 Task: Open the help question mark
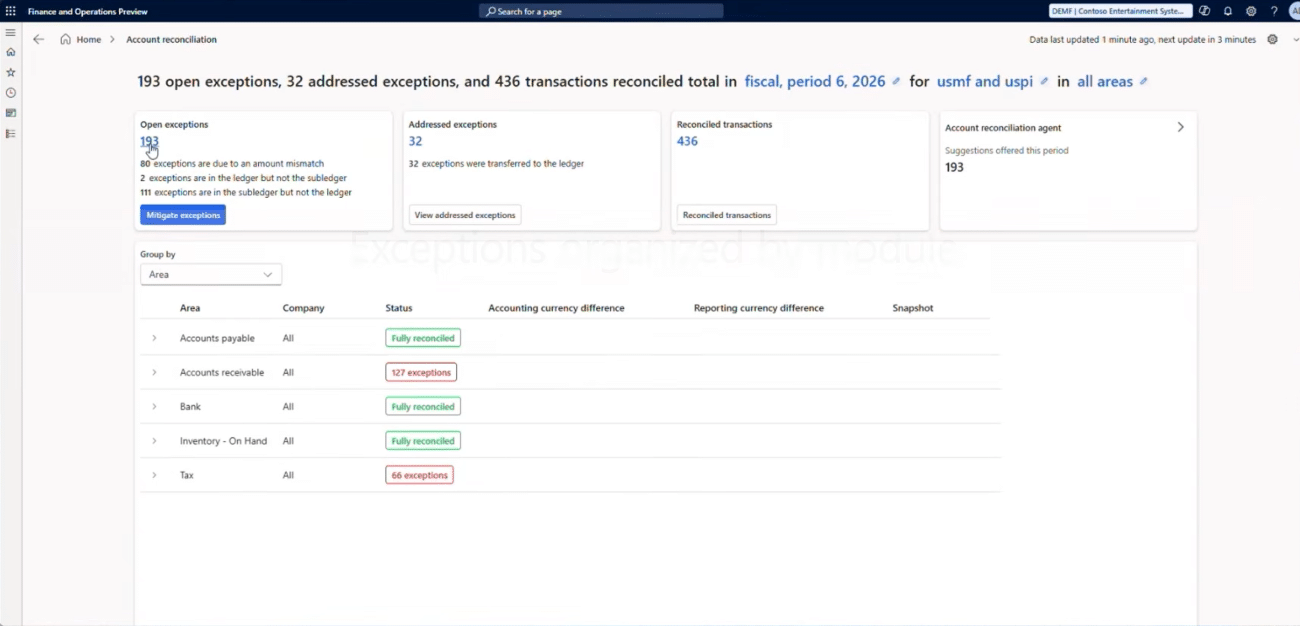(x=1274, y=11)
